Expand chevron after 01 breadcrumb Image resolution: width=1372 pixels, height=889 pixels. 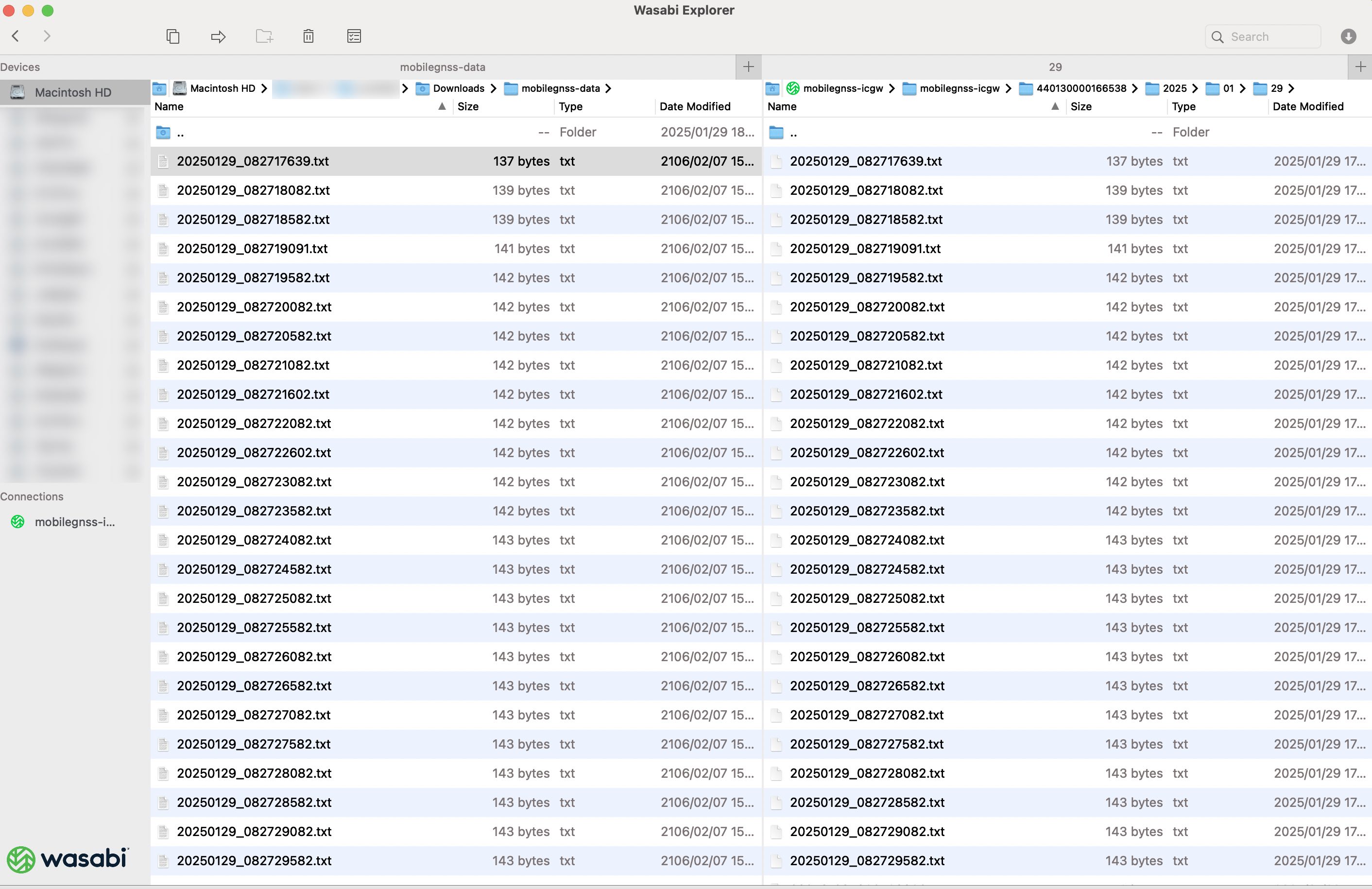1242,88
